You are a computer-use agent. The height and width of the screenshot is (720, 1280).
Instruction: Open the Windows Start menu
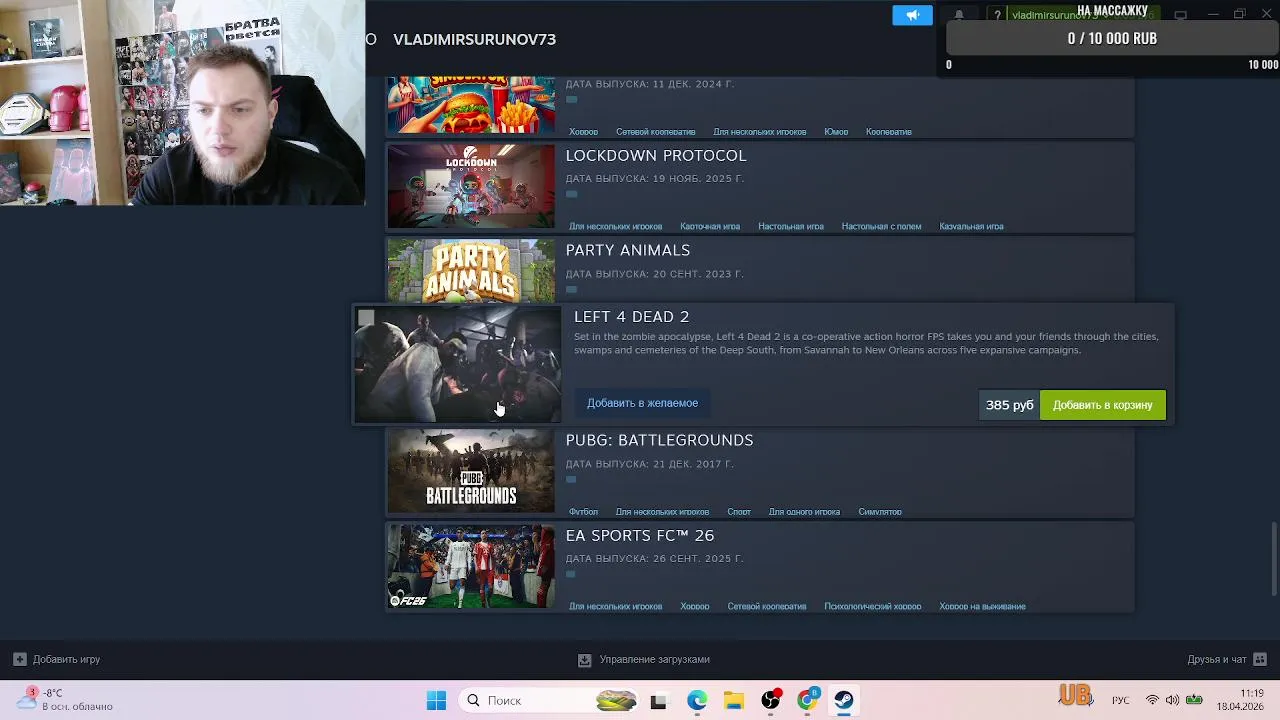point(436,701)
